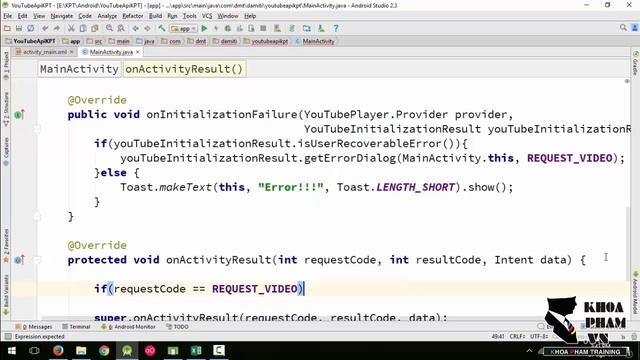Click the Stop square toolbar icon
Viewport: 640px width, 360px height.
(x=263, y=28)
